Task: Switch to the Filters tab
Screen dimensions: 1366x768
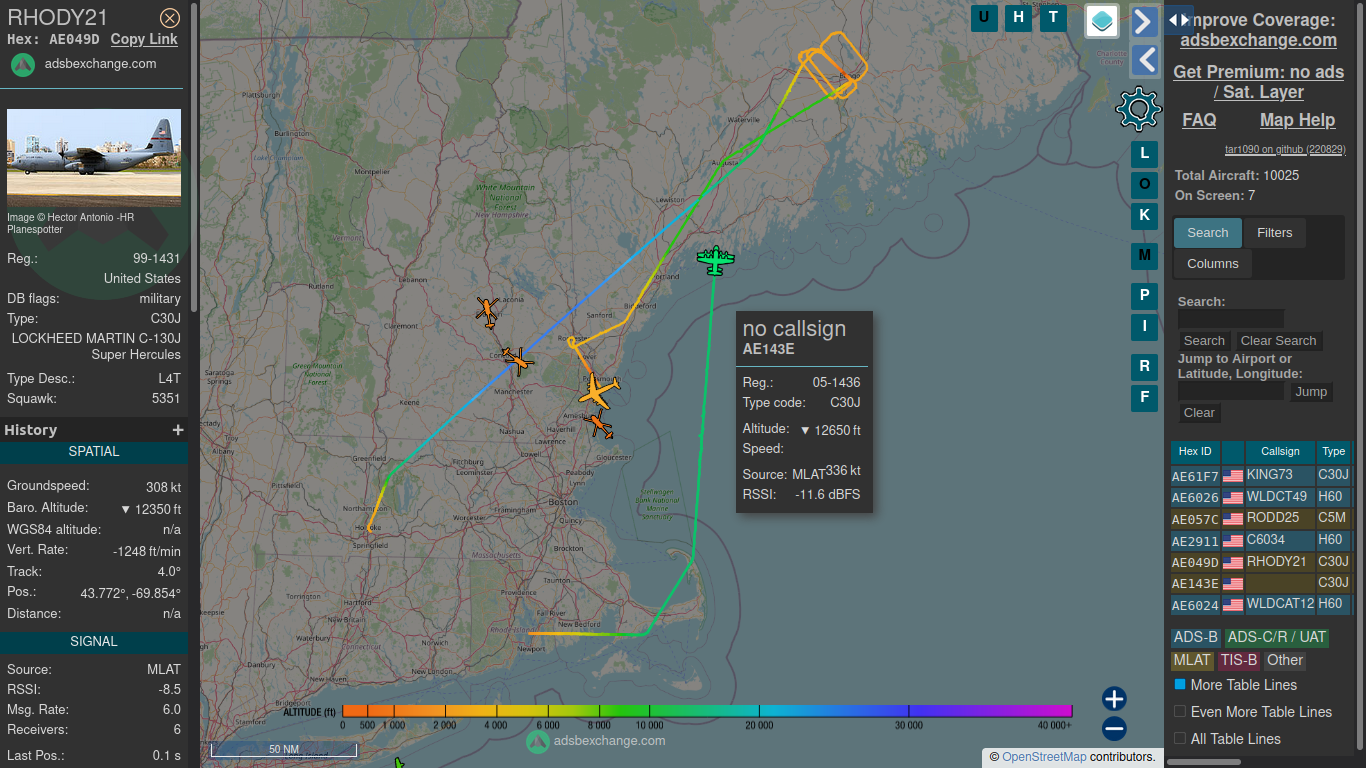Action: (1275, 233)
